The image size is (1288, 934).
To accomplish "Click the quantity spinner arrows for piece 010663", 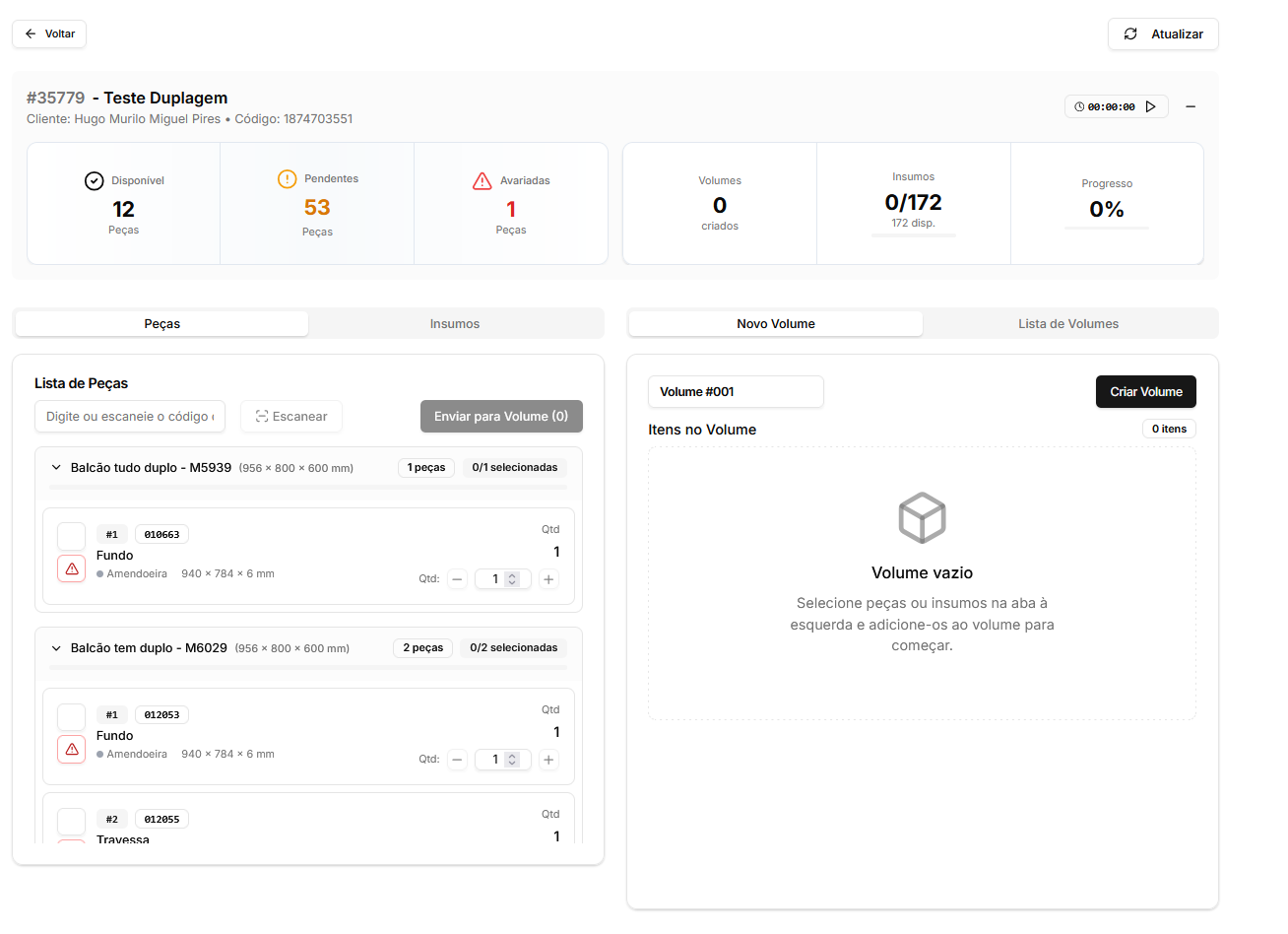I will pos(512,579).
